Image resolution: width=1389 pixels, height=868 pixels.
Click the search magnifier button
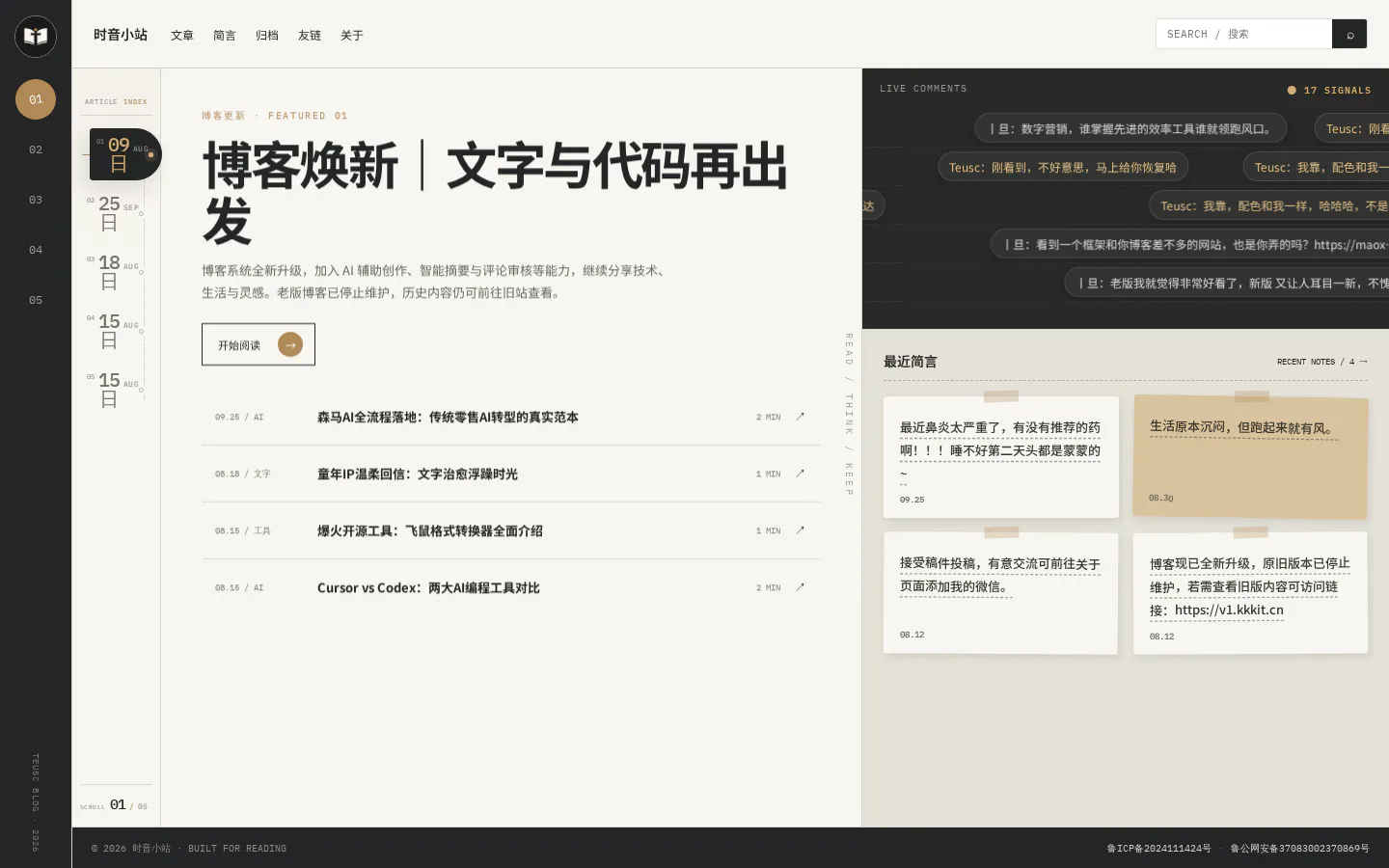pos(1349,34)
